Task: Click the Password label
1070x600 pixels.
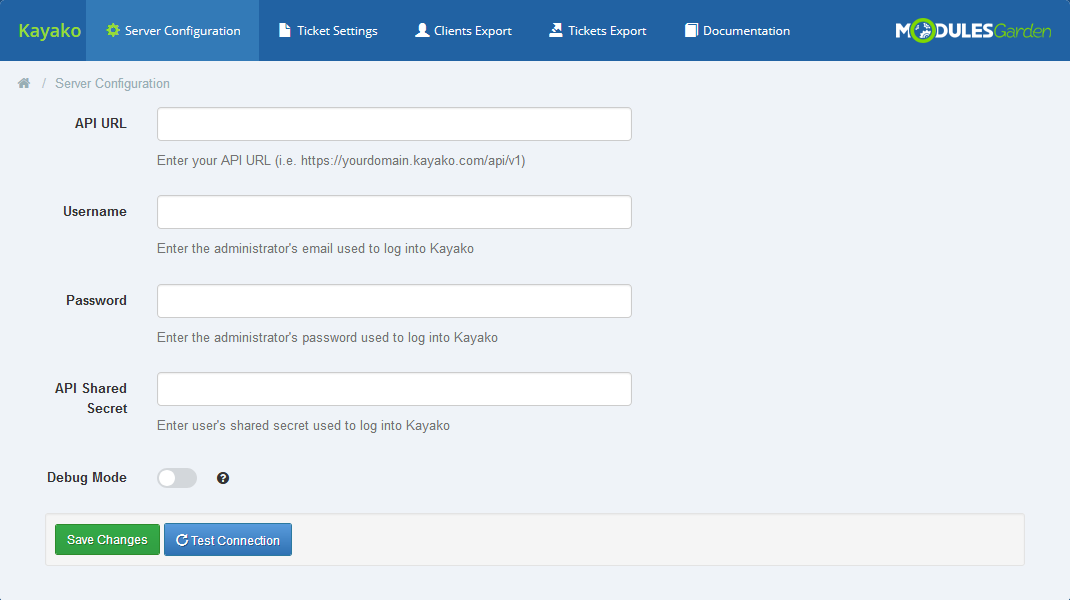Action: (96, 300)
